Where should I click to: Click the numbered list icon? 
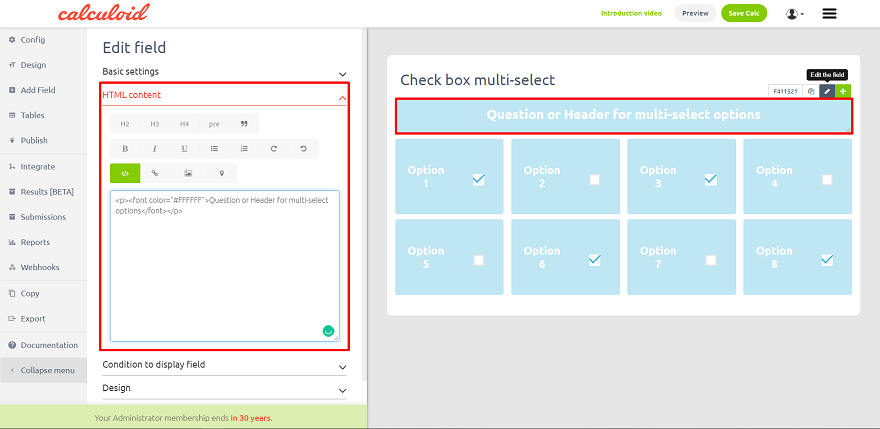click(x=244, y=148)
